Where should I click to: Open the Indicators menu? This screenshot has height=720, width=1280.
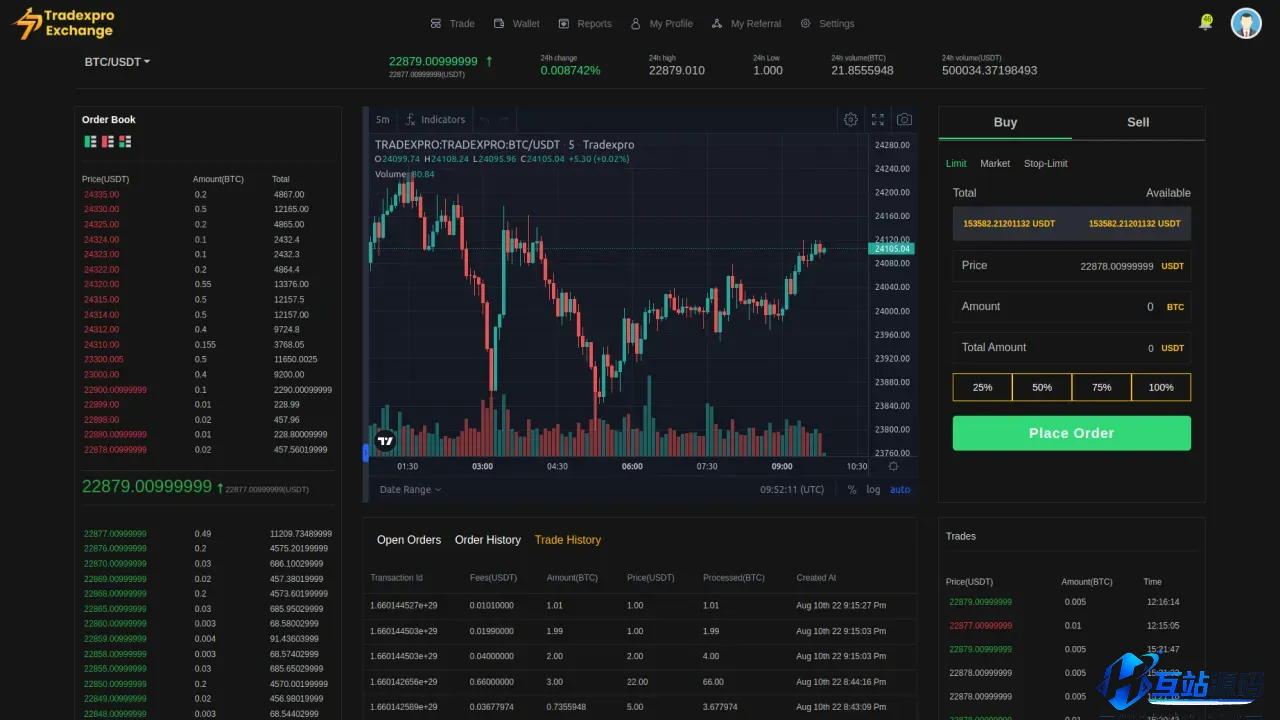pyautogui.click(x=435, y=119)
